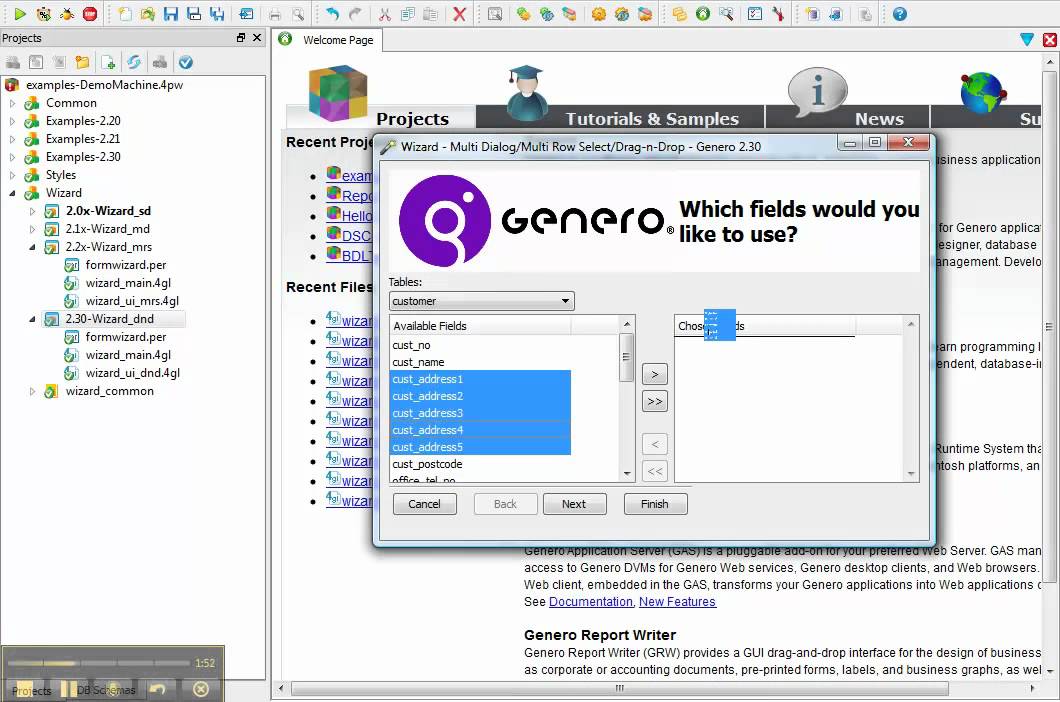Expand the Styles tree node
This screenshot has height=702, width=1060.
(x=12, y=175)
